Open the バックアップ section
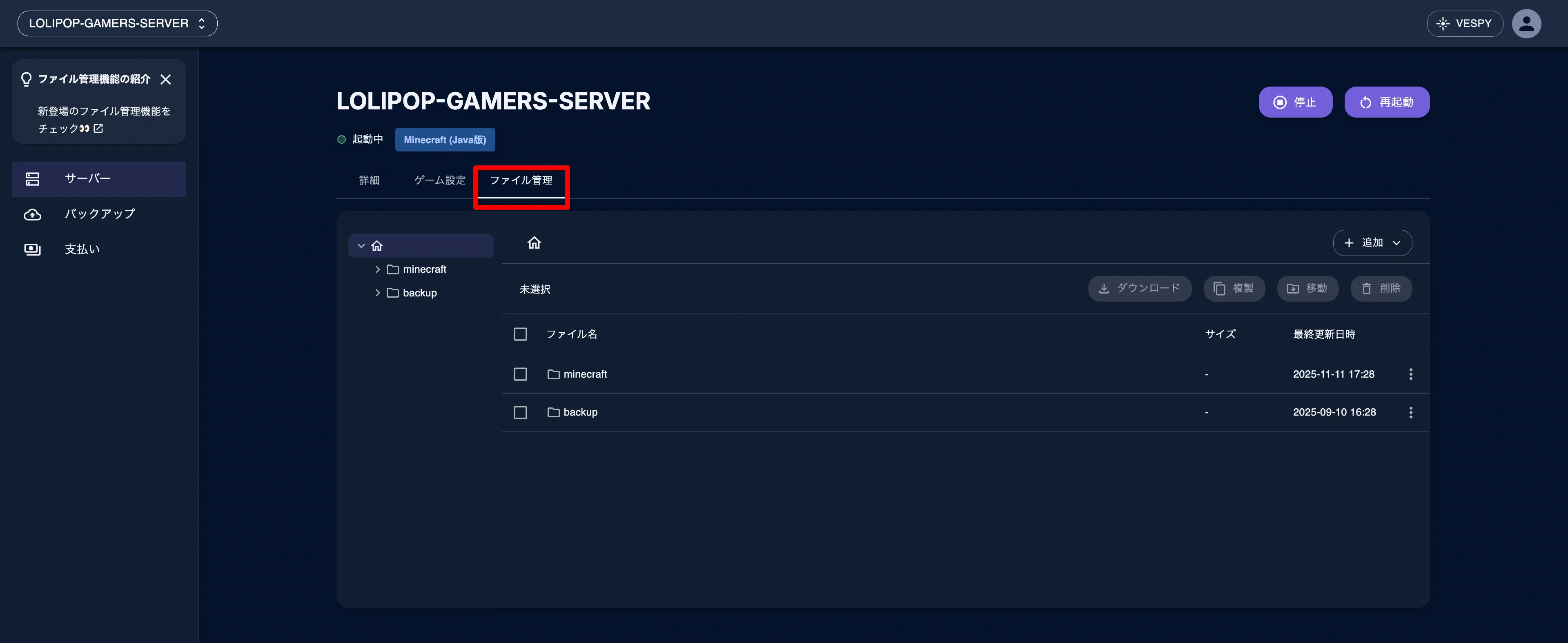Image resolution: width=1568 pixels, height=643 pixels. 98,214
